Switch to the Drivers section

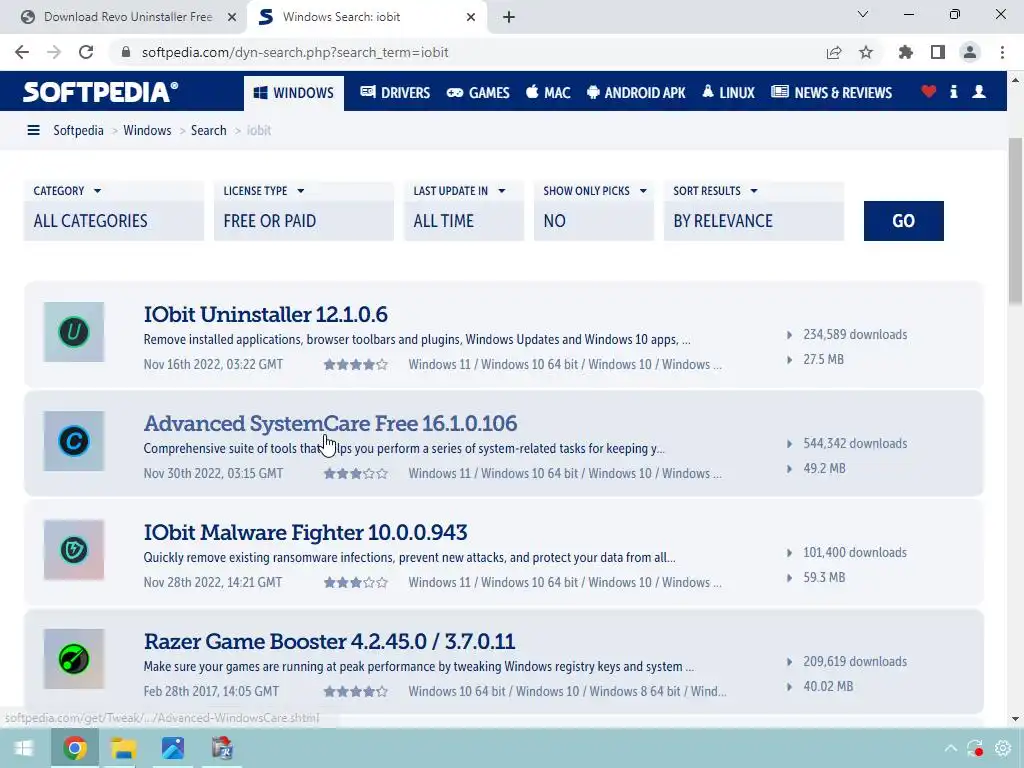[x=395, y=93]
